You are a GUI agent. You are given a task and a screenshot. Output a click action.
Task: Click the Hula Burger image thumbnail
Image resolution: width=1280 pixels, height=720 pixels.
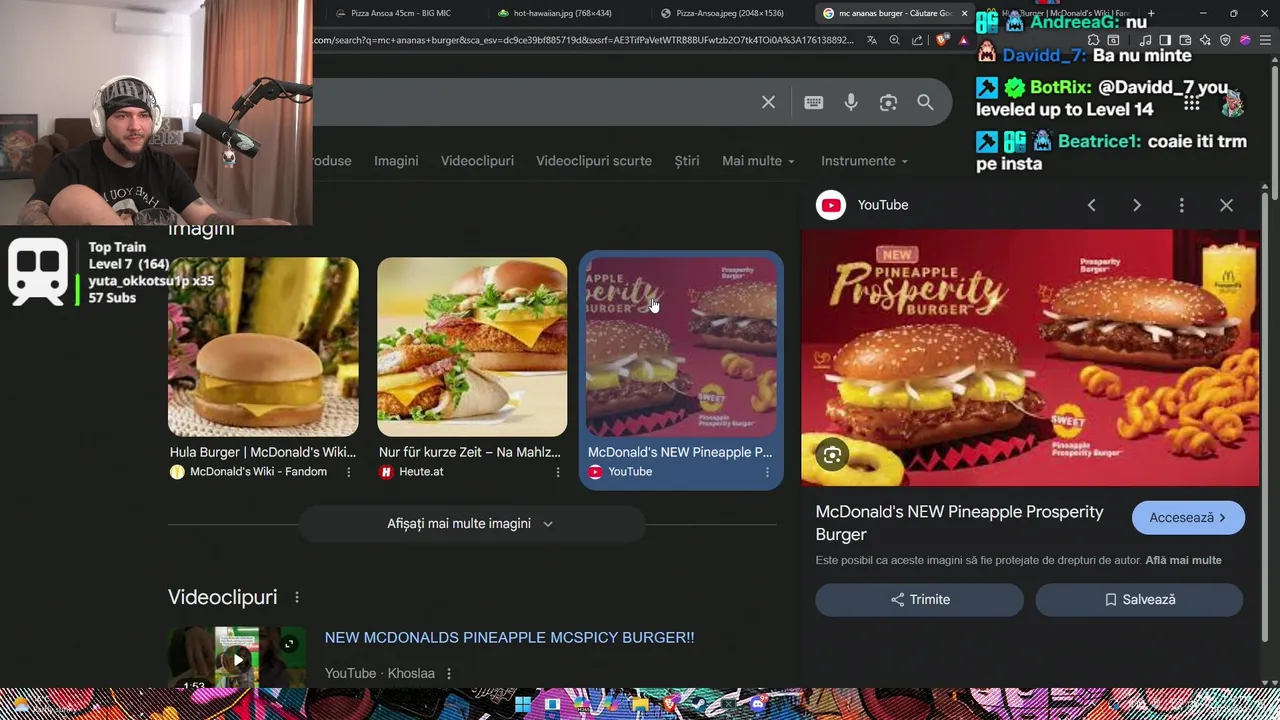click(263, 347)
